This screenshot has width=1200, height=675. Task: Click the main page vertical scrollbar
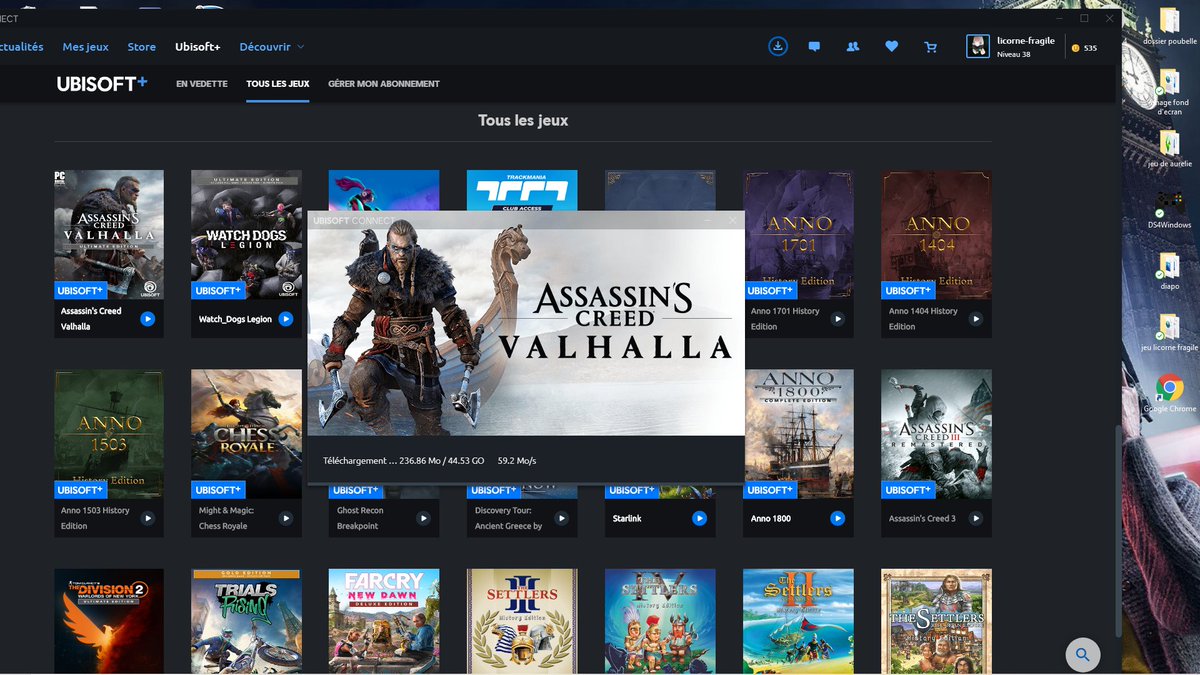(x=1117, y=530)
